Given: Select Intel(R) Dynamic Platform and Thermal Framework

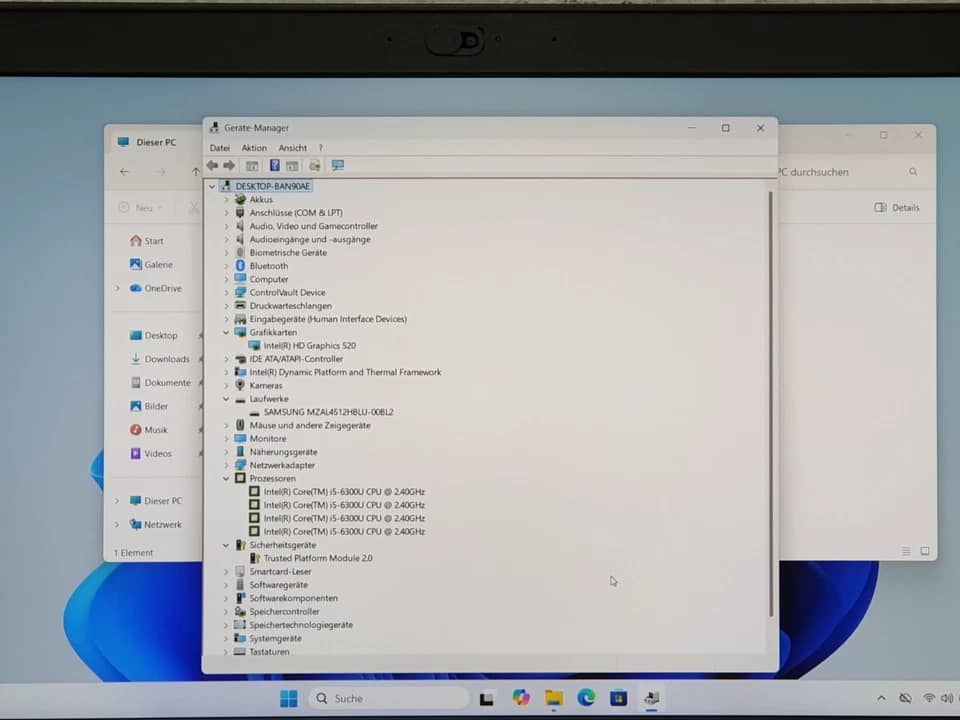Looking at the screenshot, I should tap(345, 372).
